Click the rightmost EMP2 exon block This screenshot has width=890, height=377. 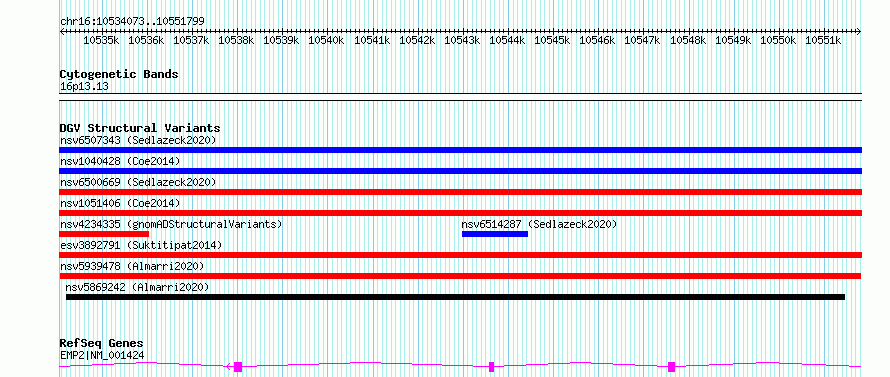point(671,367)
